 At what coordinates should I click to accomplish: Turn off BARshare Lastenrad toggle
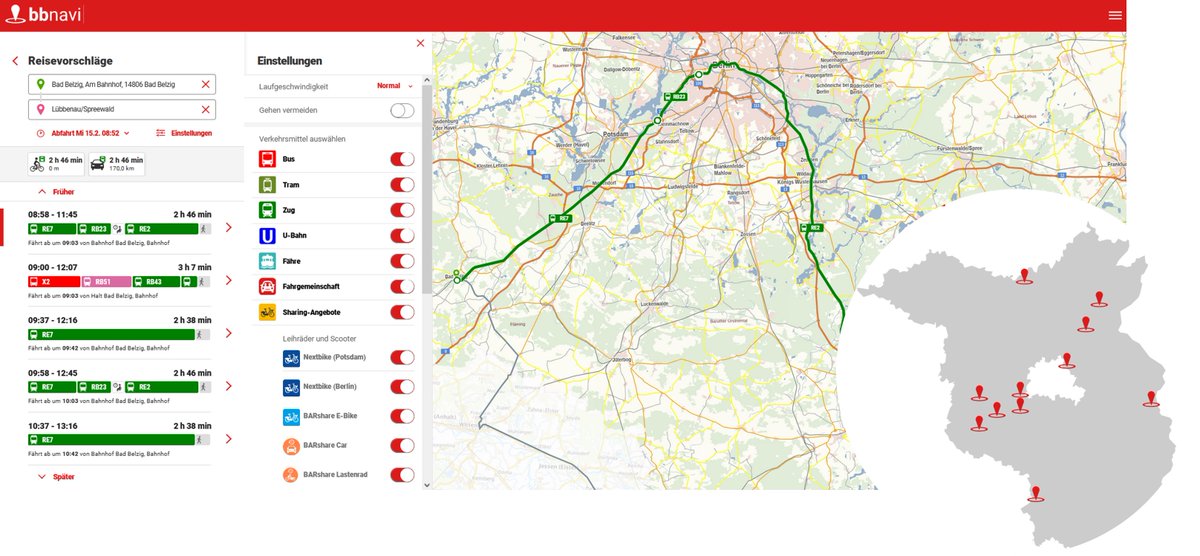coord(402,474)
